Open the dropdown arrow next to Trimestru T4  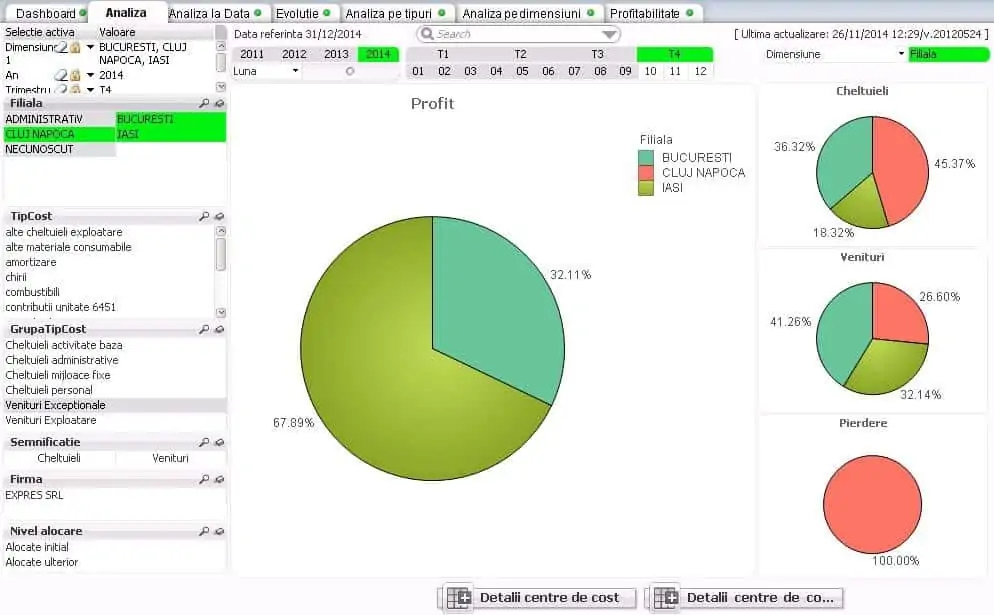pos(88,89)
